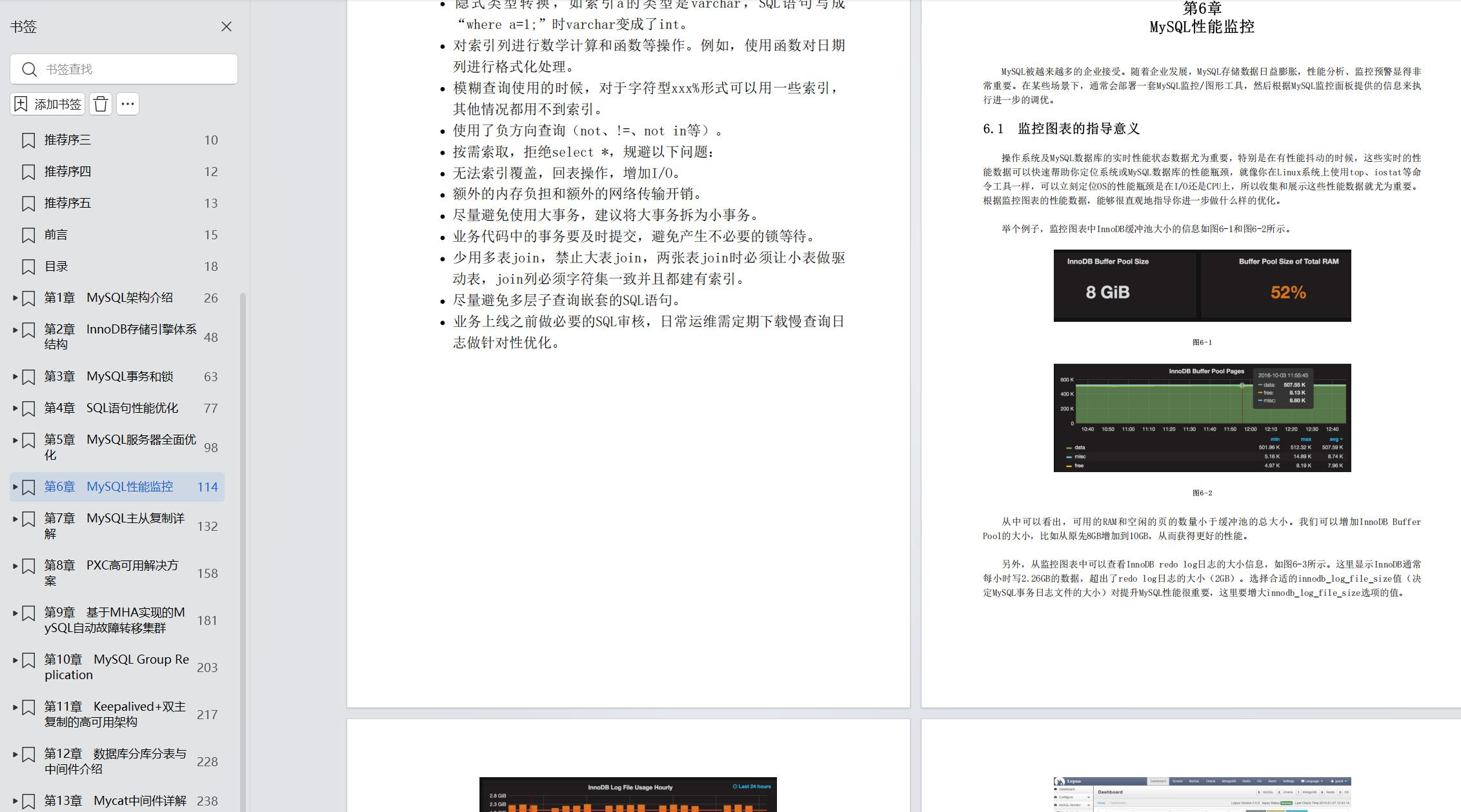Click bookmark icon beside 前言
The image size is (1461, 812).
28,235
